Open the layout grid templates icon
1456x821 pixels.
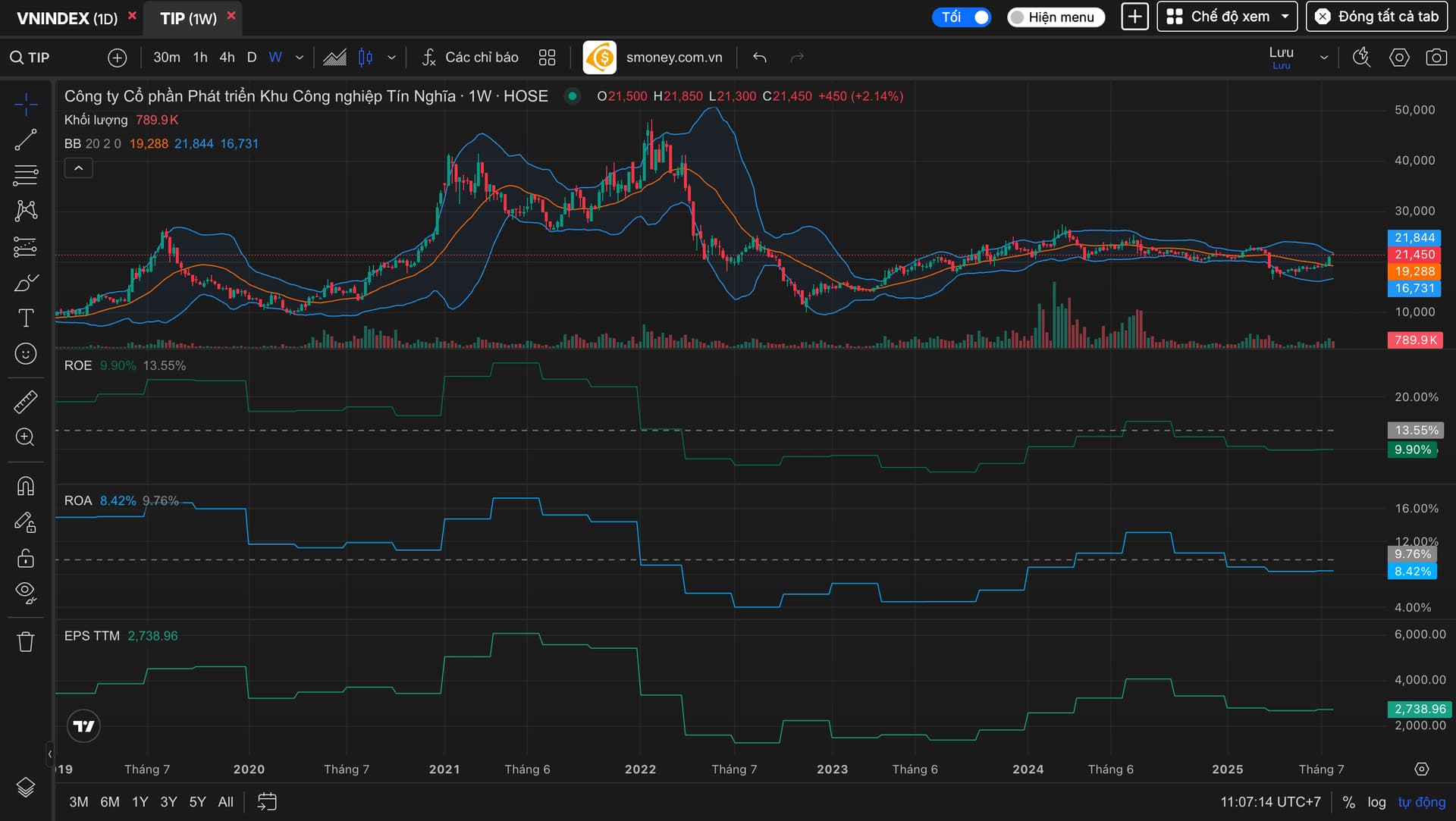point(547,58)
